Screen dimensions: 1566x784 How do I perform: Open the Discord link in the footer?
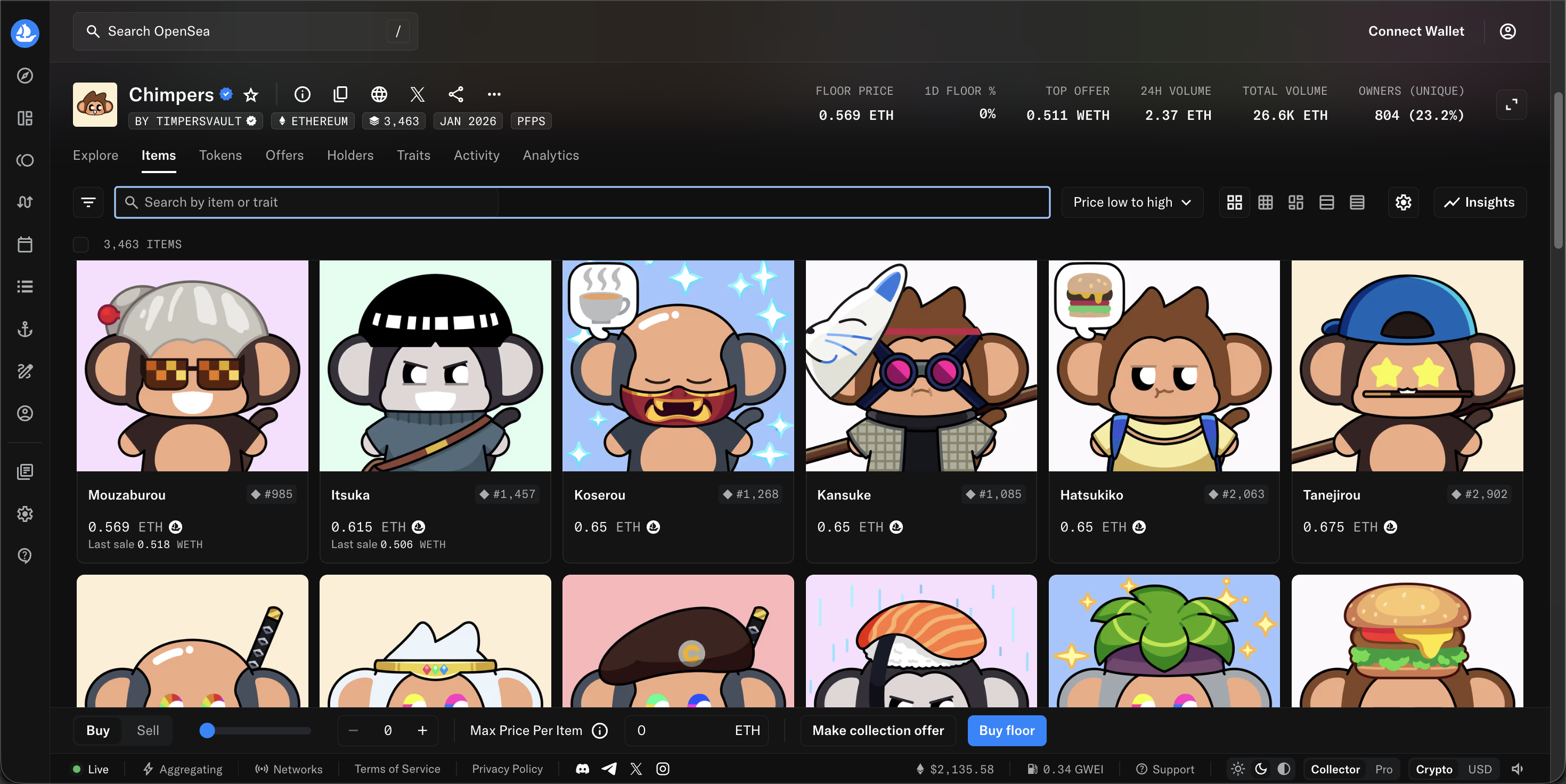[582, 769]
